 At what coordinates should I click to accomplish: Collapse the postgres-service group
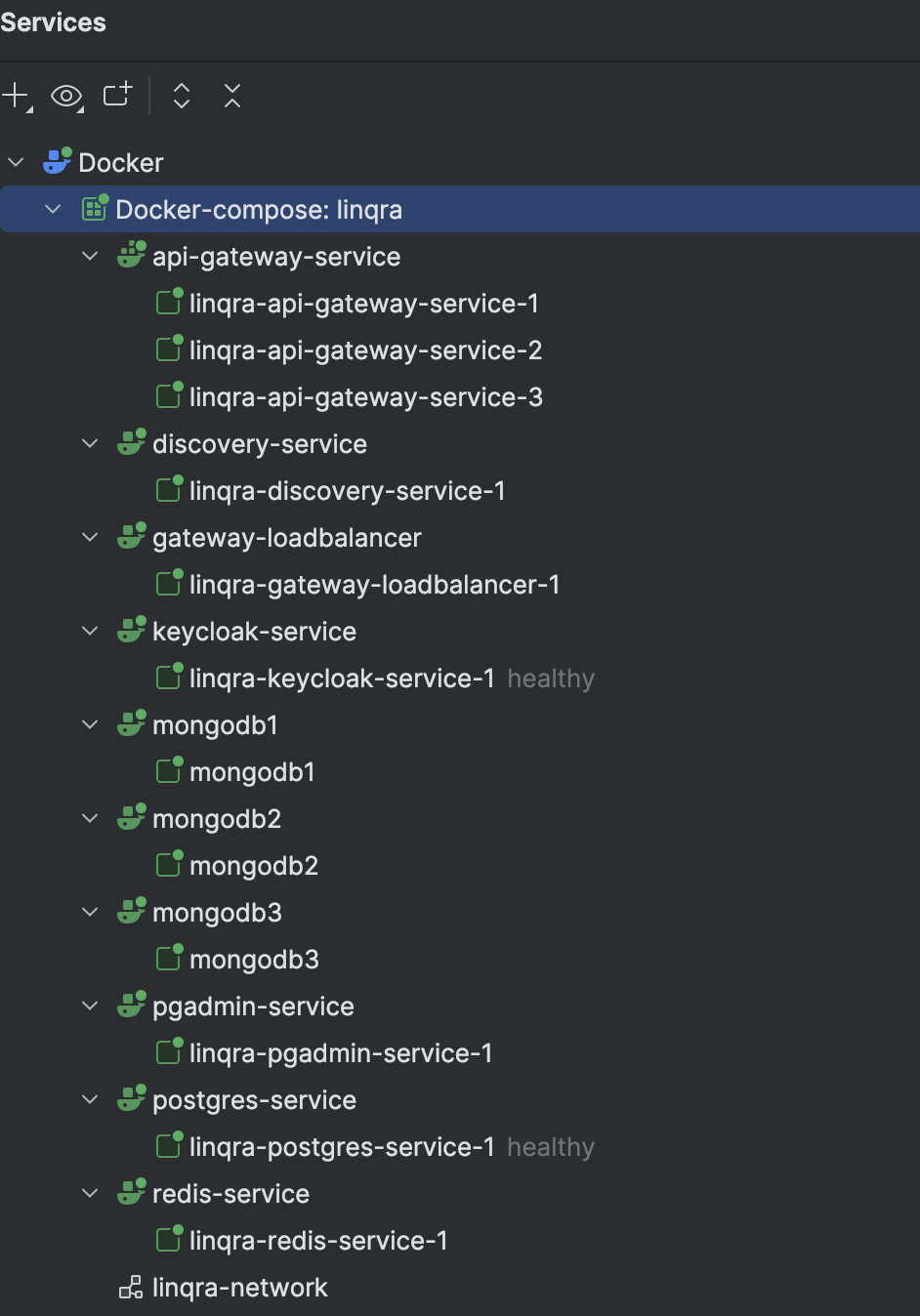(x=90, y=1099)
